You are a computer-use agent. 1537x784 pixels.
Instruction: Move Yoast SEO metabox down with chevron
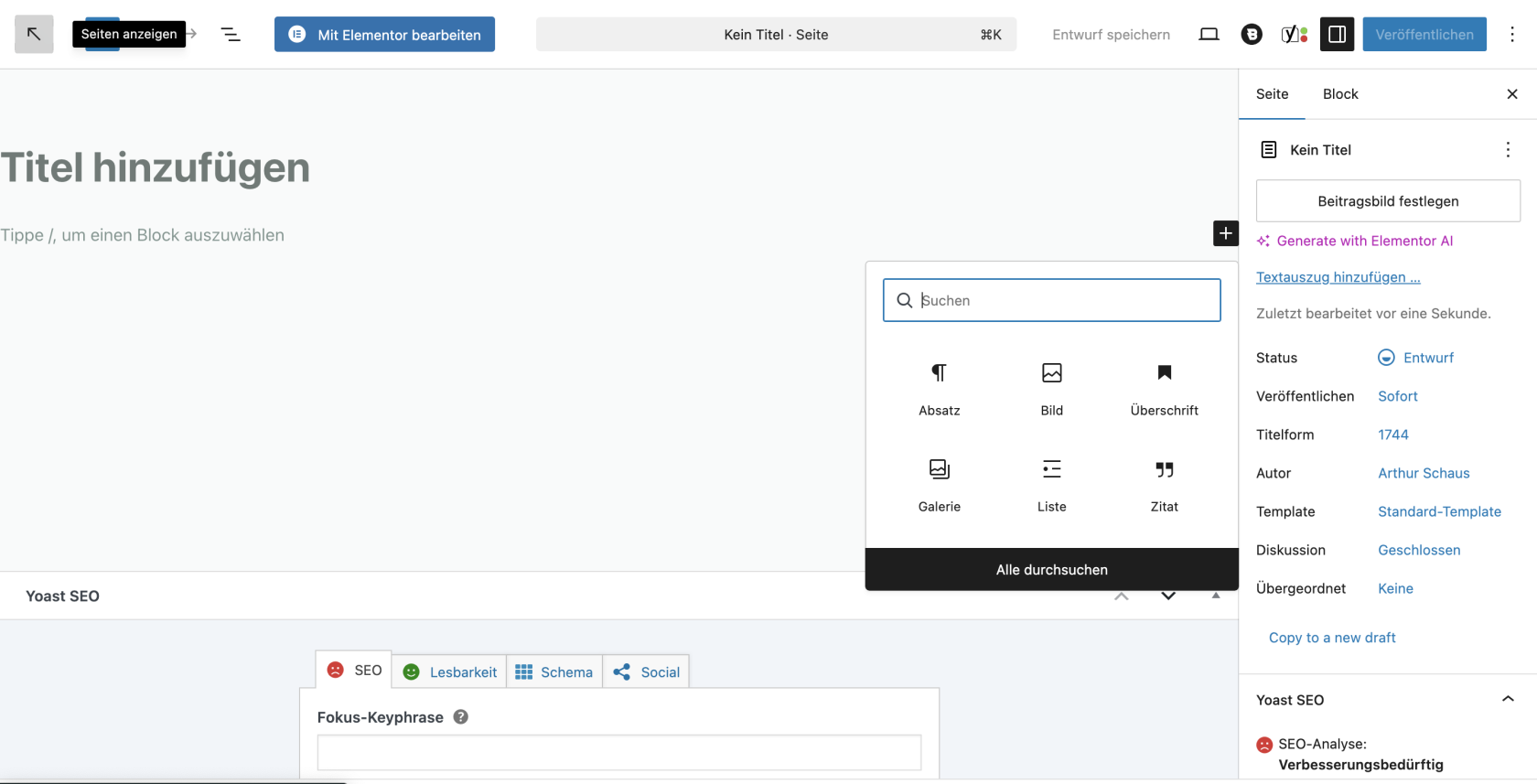click(x=1168, y=596)
